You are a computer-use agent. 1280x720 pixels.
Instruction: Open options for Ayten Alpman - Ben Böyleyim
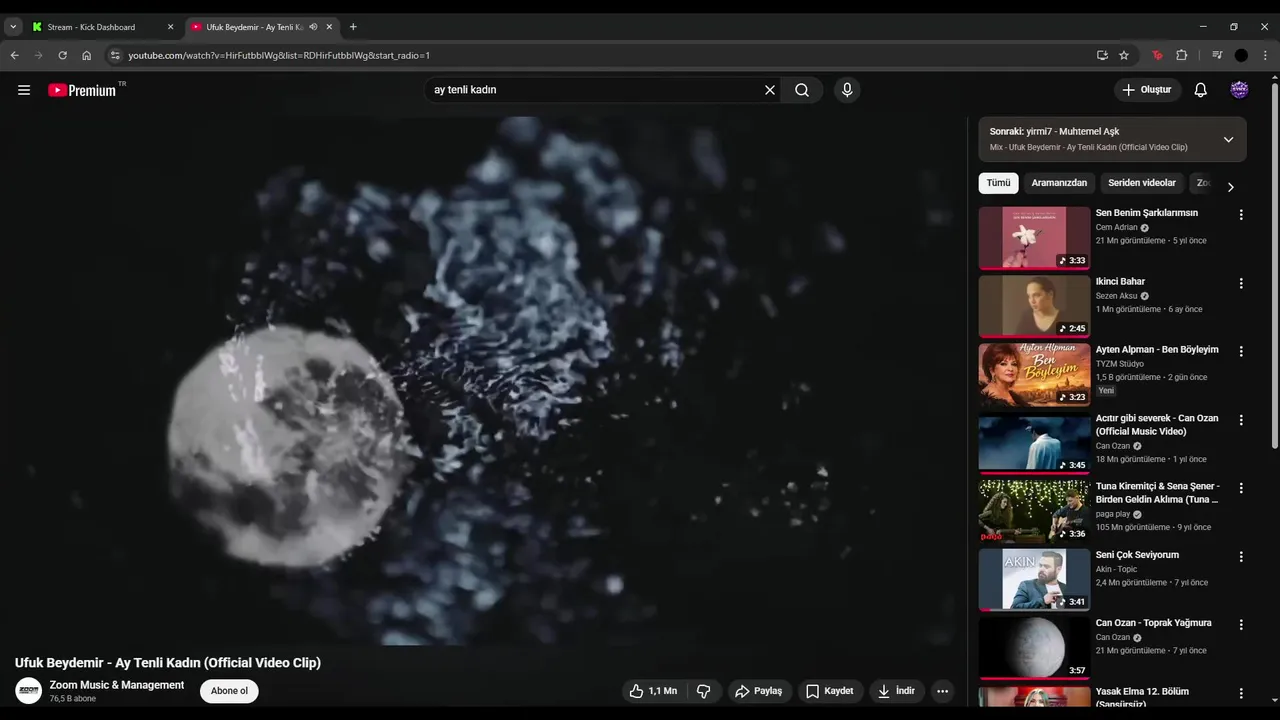point(1241,352)
